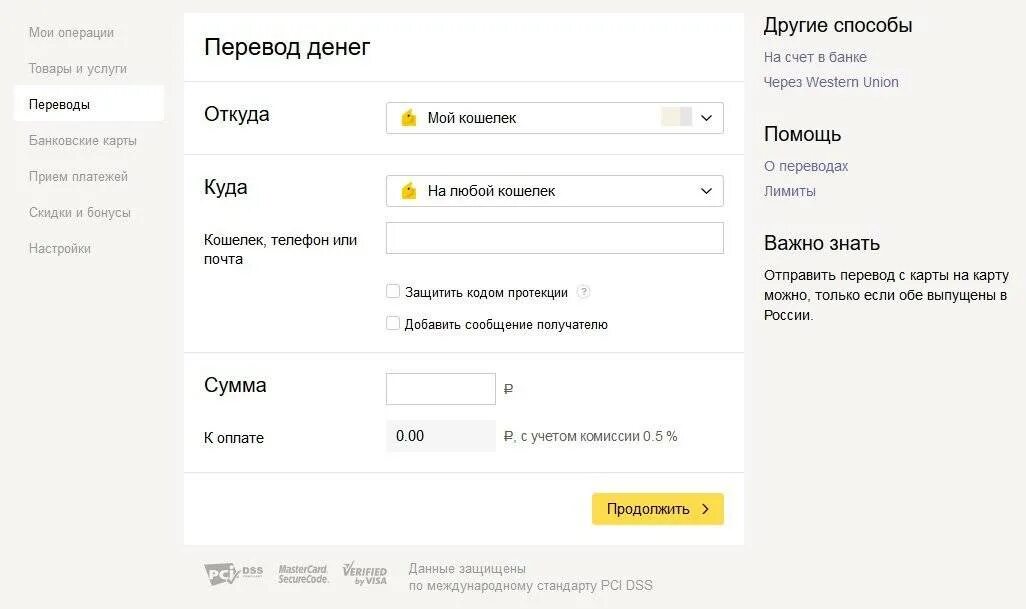The image size is (1026, 609).
Task: Click the Кошелек, телефон или почта input
Action: coord(554,238)
